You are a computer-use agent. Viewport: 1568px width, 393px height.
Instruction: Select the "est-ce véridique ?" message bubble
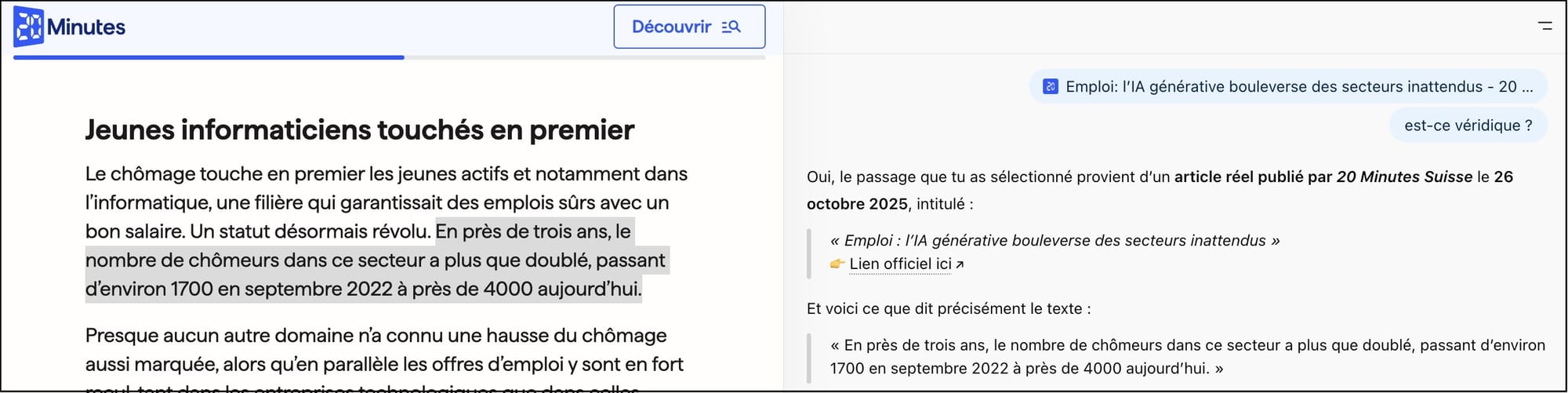coord(1468,126)
